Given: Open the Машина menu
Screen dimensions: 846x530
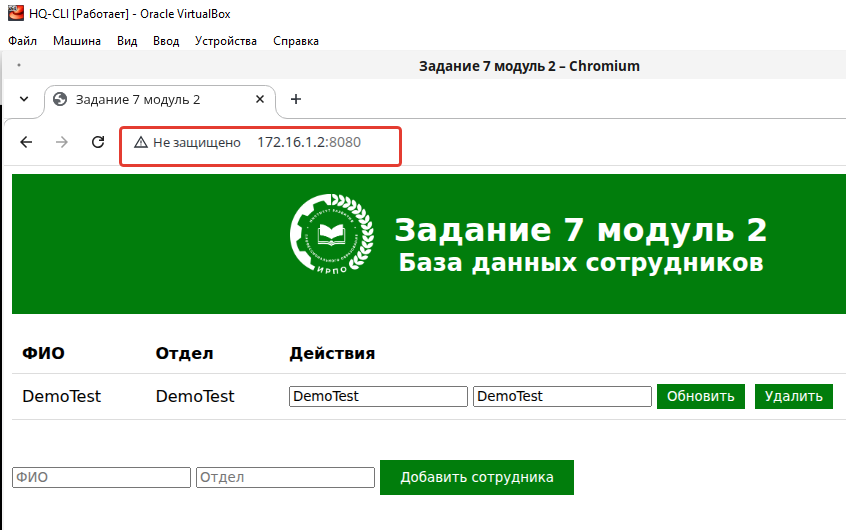Looking at the screenshot, I should (77, 41).
